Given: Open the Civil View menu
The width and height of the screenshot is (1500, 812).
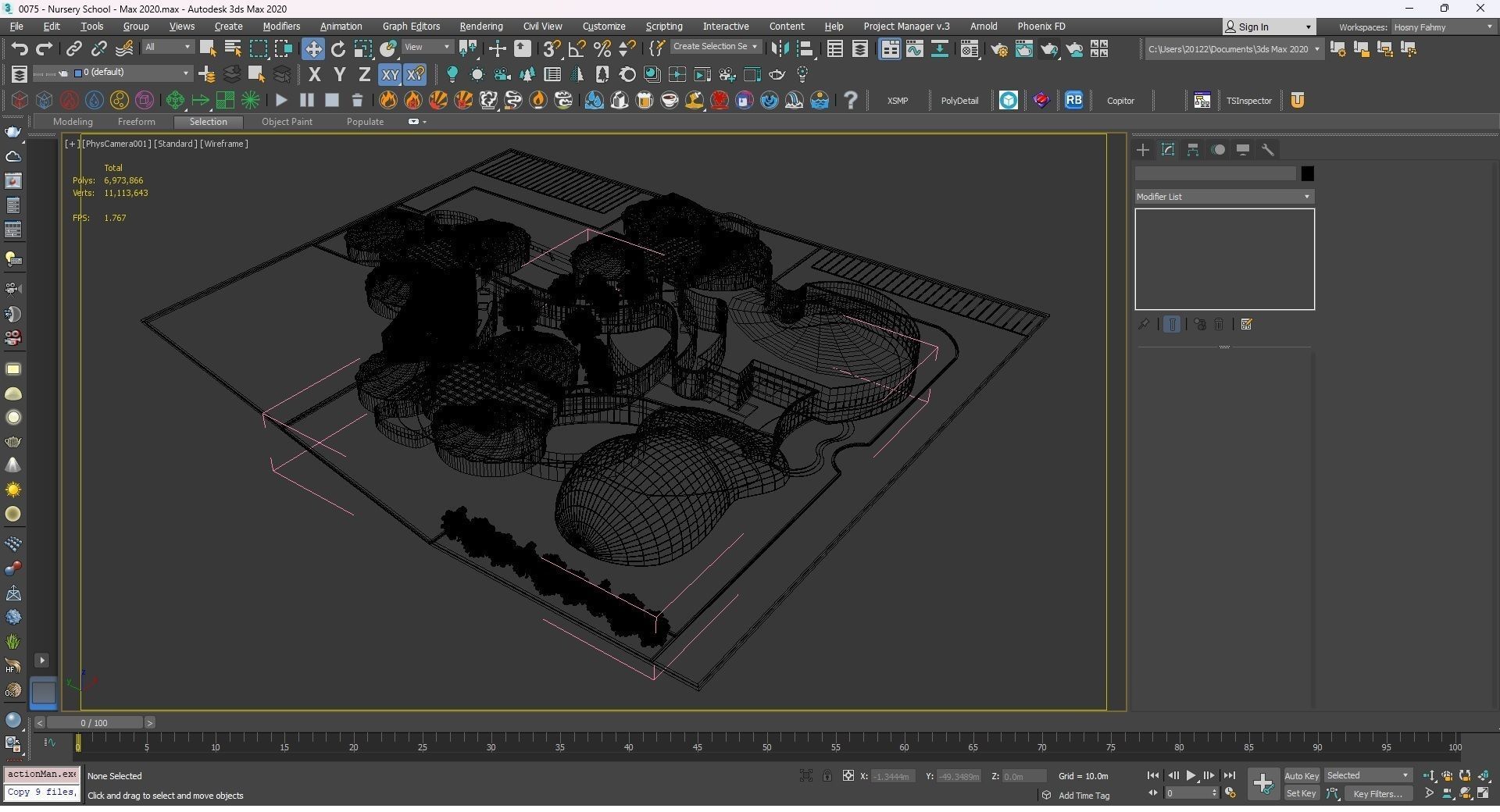Looking at the screenshot, I should (x=542, y=27).
